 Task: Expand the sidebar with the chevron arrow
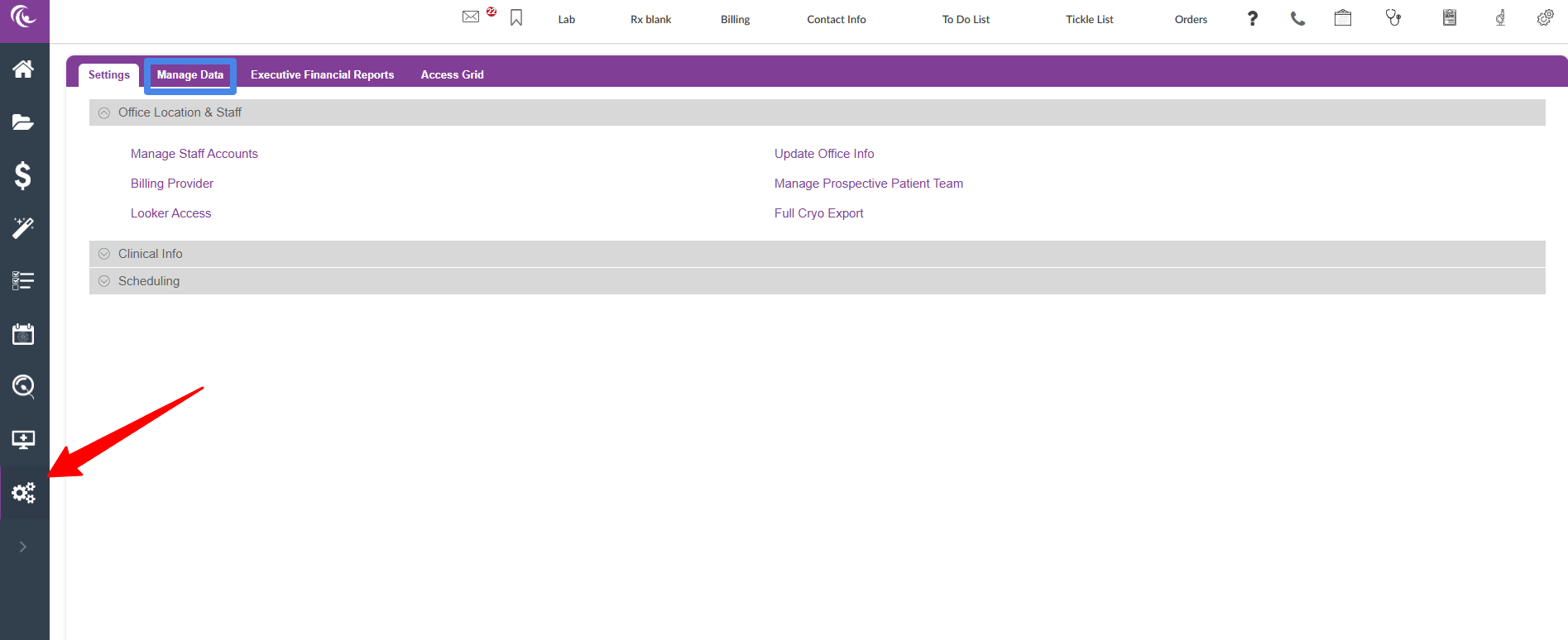pyautogui.click(x=23, y=547)
